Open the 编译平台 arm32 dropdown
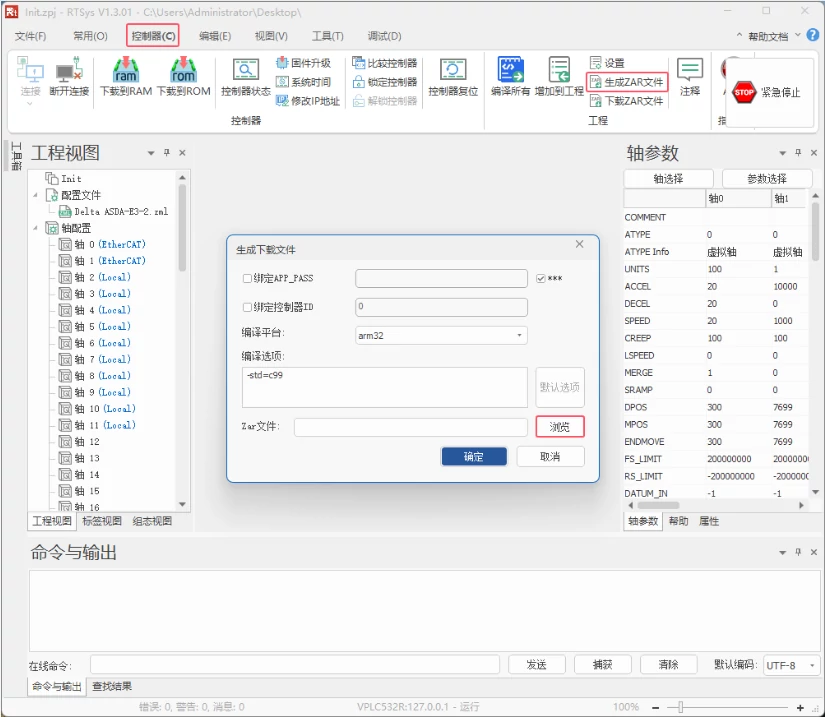Image resolution: width=825 pixels, height=717 pixels. tap(441, 336)
